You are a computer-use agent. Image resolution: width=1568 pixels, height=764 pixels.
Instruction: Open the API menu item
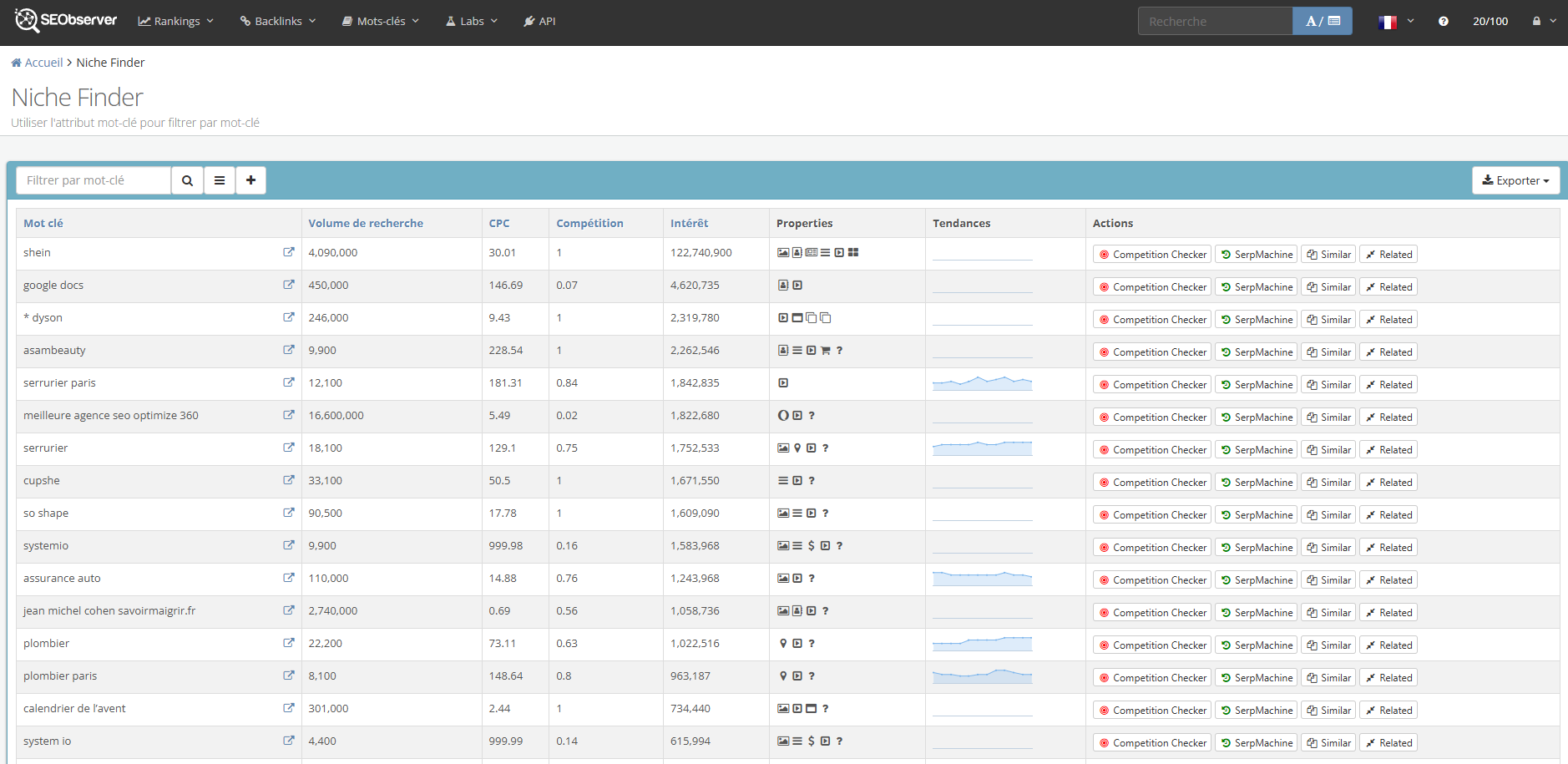pyautogui.click(x=539, y=22)
